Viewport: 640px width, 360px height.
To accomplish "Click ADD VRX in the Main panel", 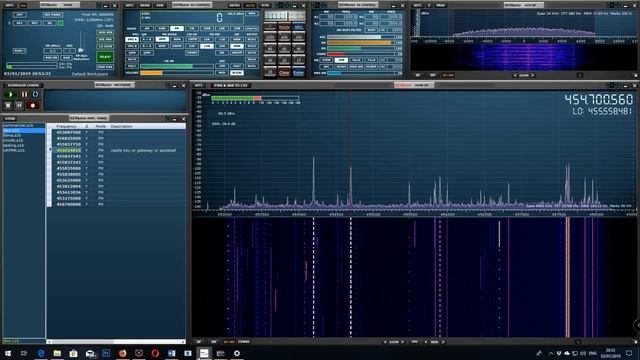I will [x=105, y=32].
